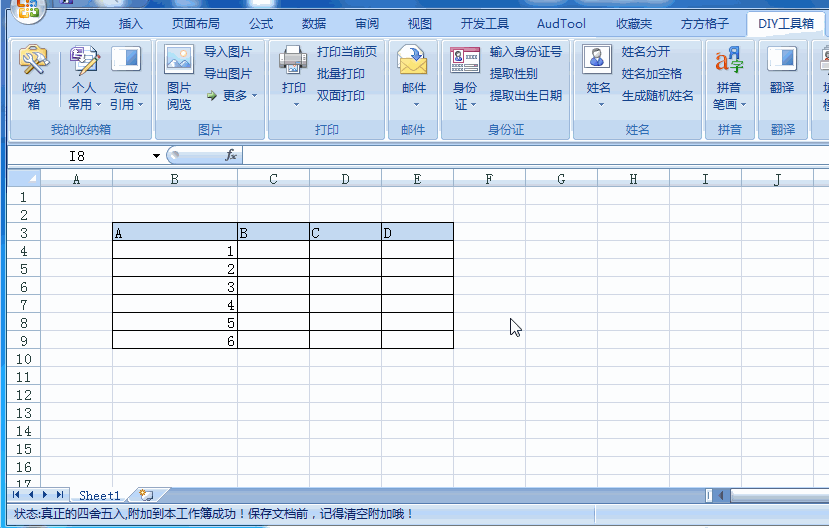Open the 邮件 mail envelope icon
Viewport: 829px width, 528px height.
pos(413,62)
